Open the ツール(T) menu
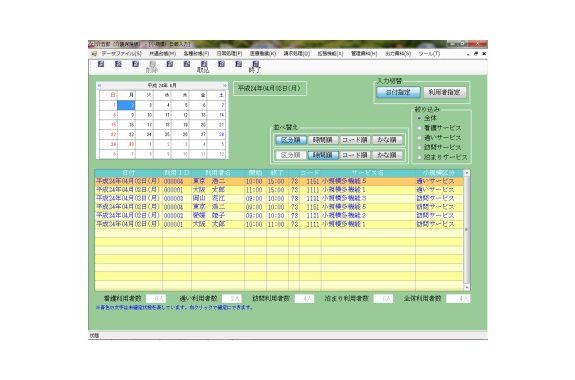 tap(429, 54)
